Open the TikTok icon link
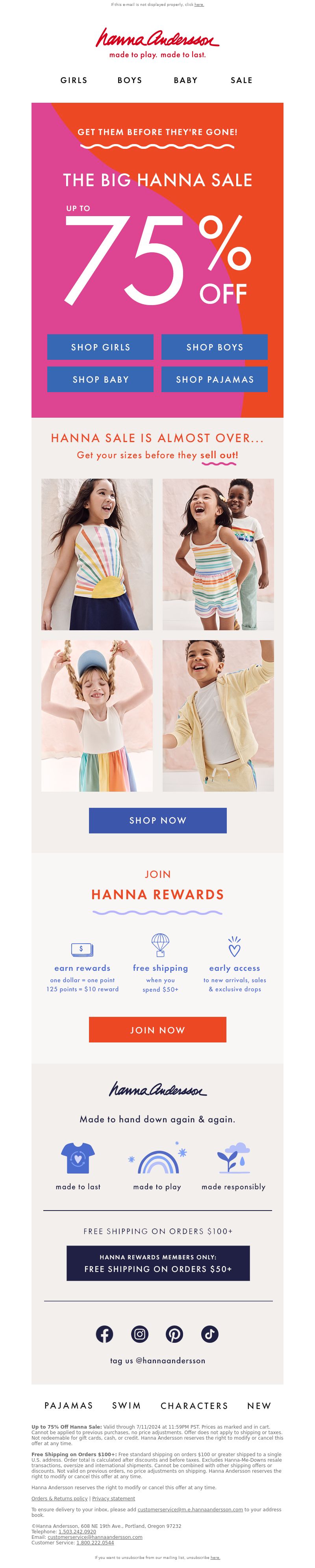Viewport: 315px width, 1568px height. pyautogui.click(x=209, y=1334)
